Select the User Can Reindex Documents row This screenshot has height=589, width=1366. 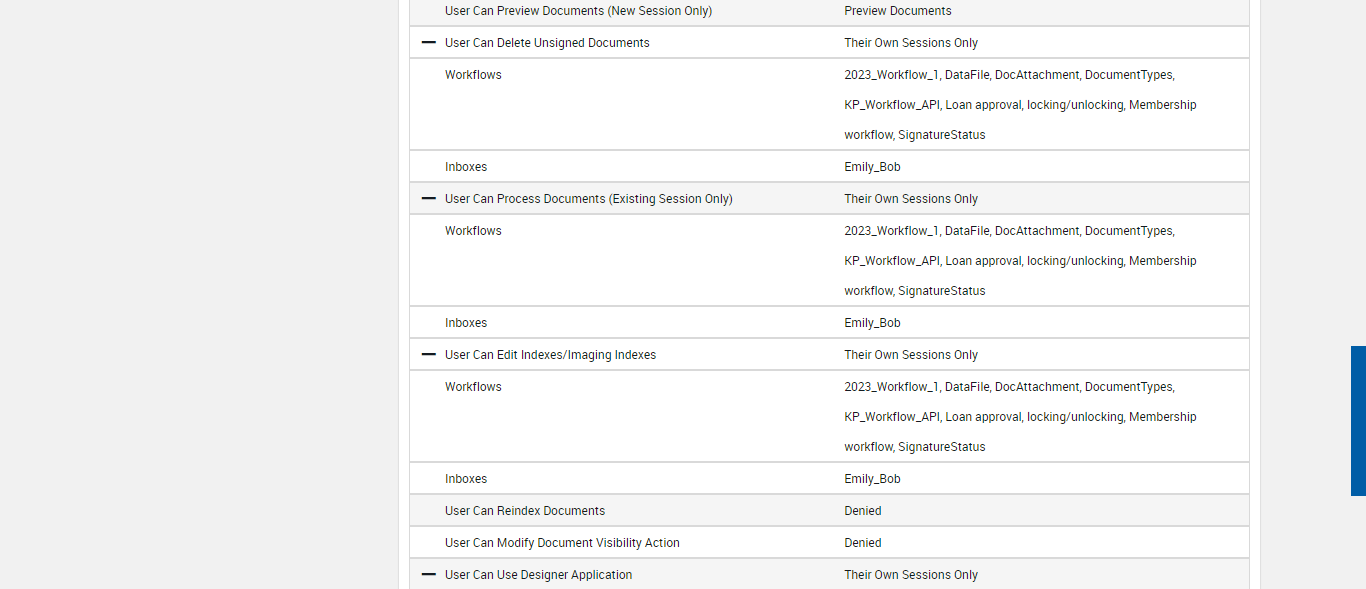pyautogui.click(x=525, y=511)
